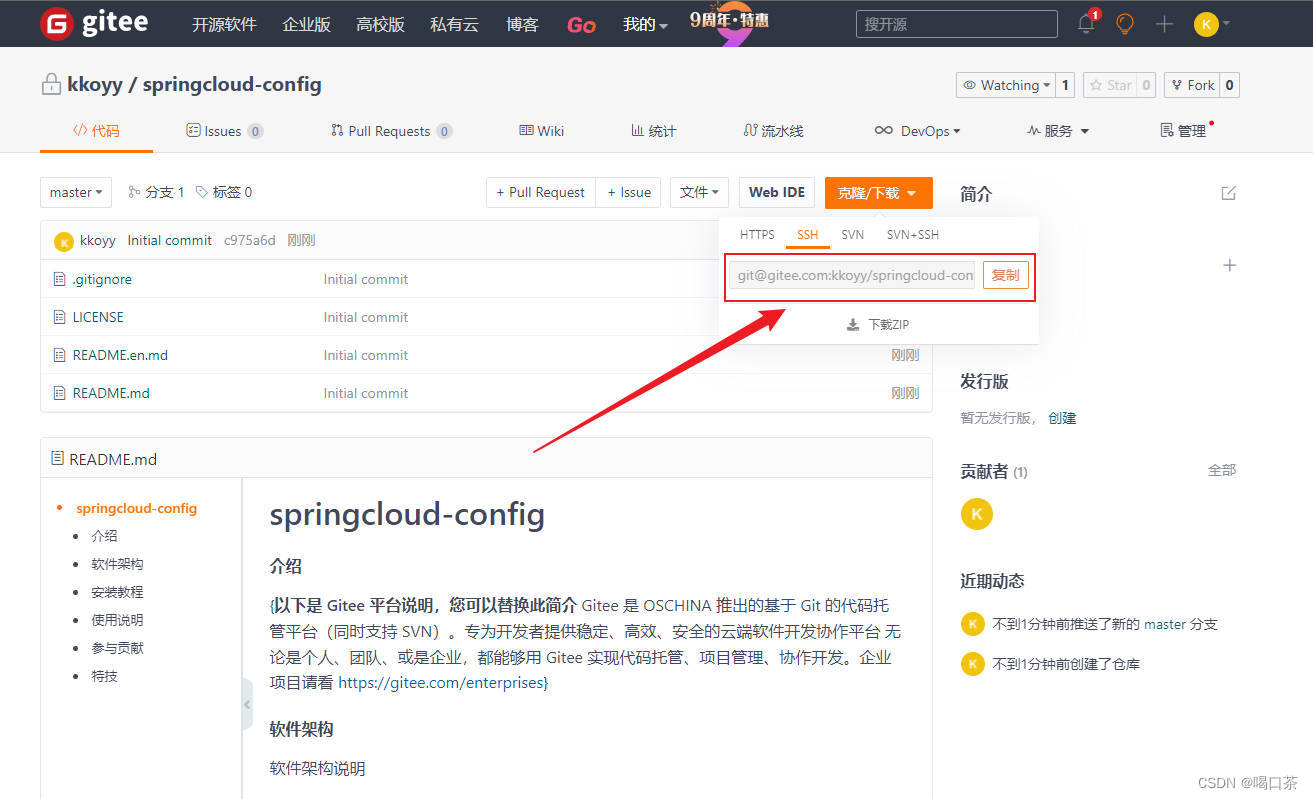Screen dimensions: 1313x799
Task: Select the SSH clone tab
Action: (808, 235)
